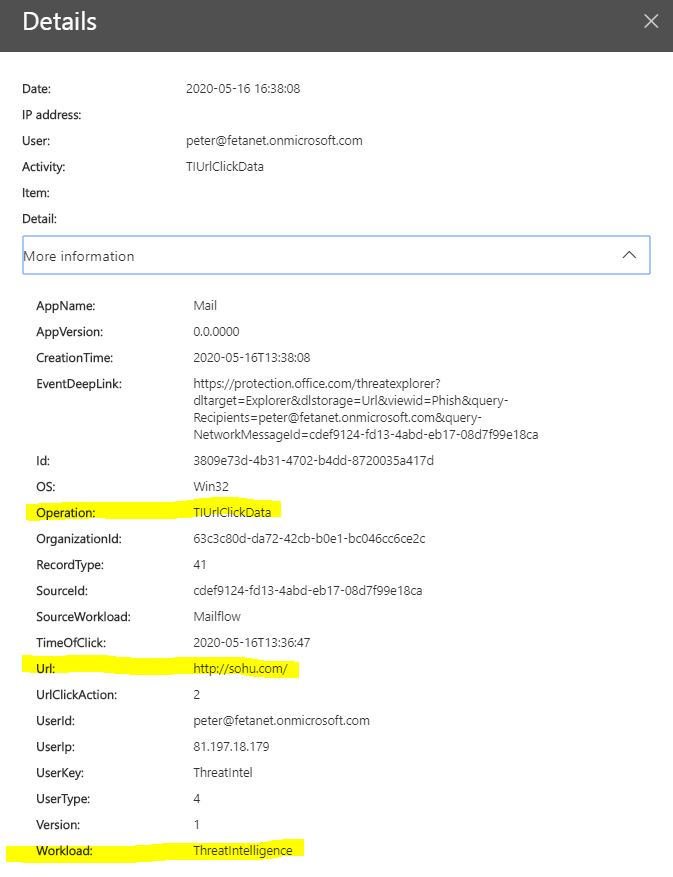Select the Id value starting with 3809e73d

pyautogui.click(x=313, y=461)
